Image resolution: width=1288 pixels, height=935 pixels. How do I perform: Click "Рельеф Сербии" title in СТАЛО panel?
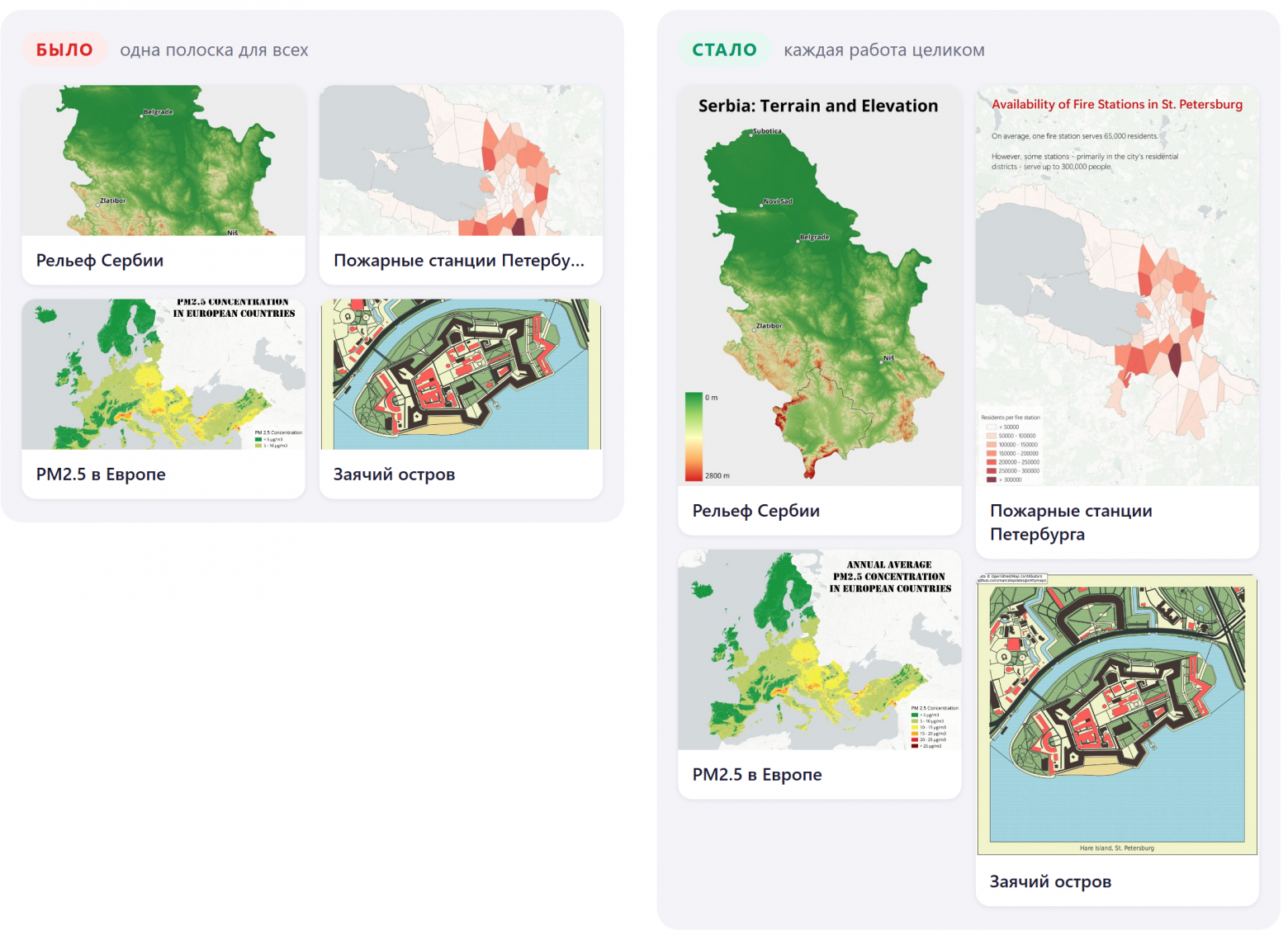click(756, 511)
